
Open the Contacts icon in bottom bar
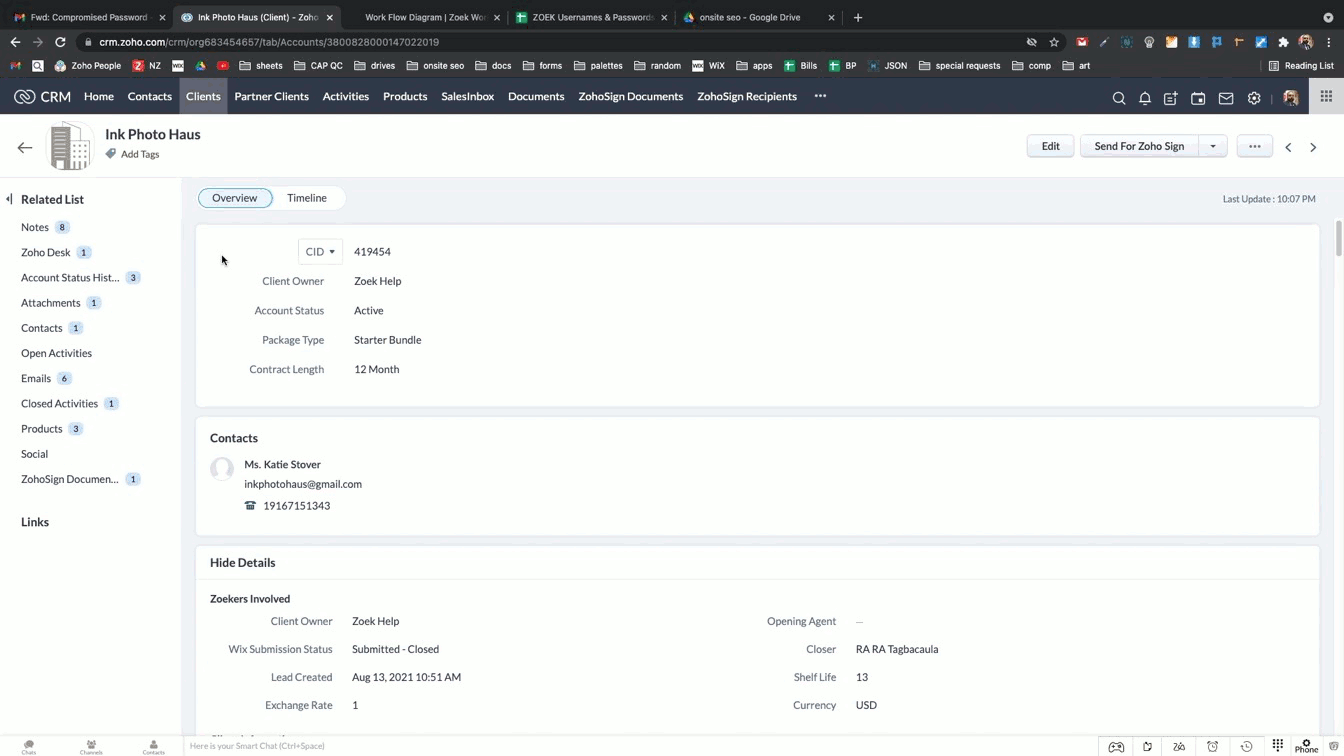pyautogui.click(x=153, y=746)
